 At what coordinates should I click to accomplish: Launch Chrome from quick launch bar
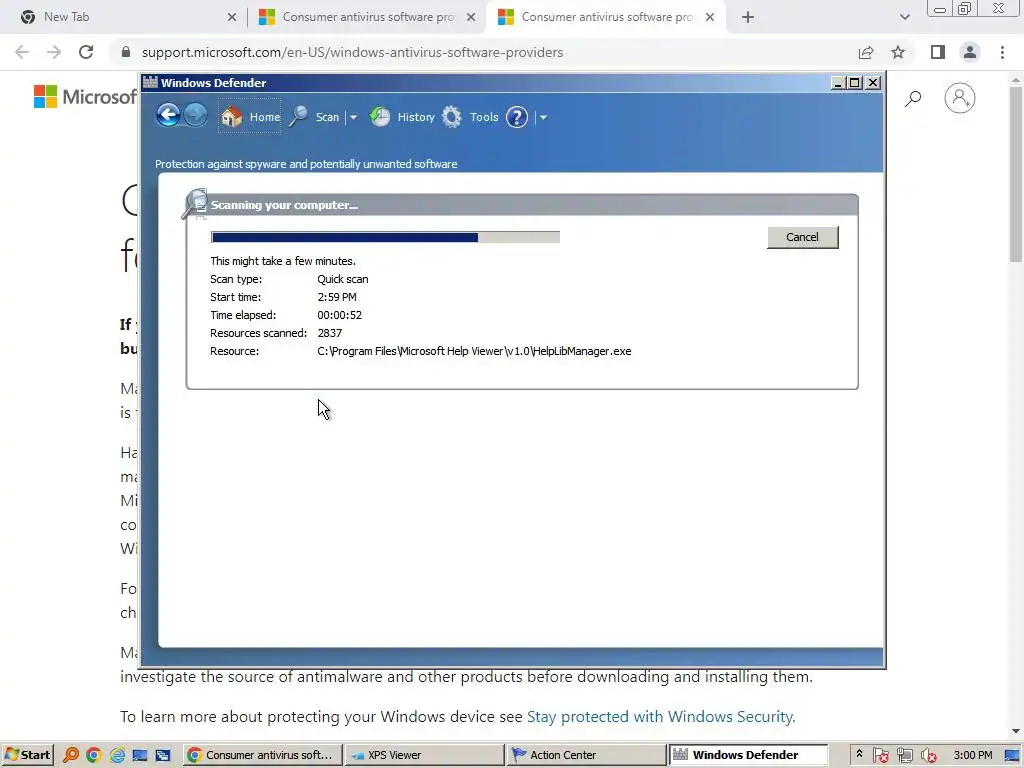93,755
